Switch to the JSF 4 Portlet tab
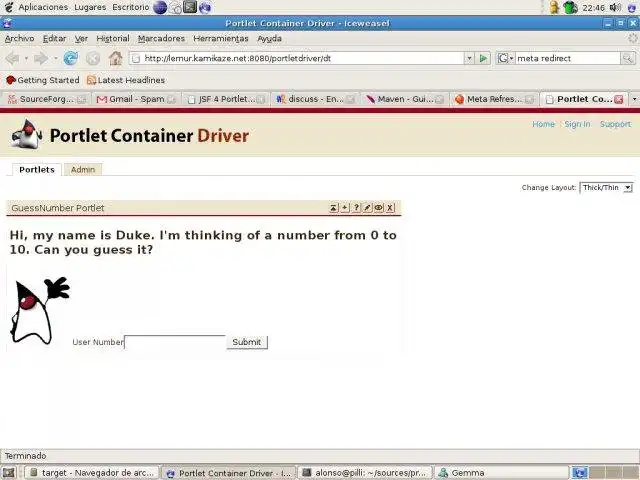Viewport: 640px width, 480px height. point(226,99)
